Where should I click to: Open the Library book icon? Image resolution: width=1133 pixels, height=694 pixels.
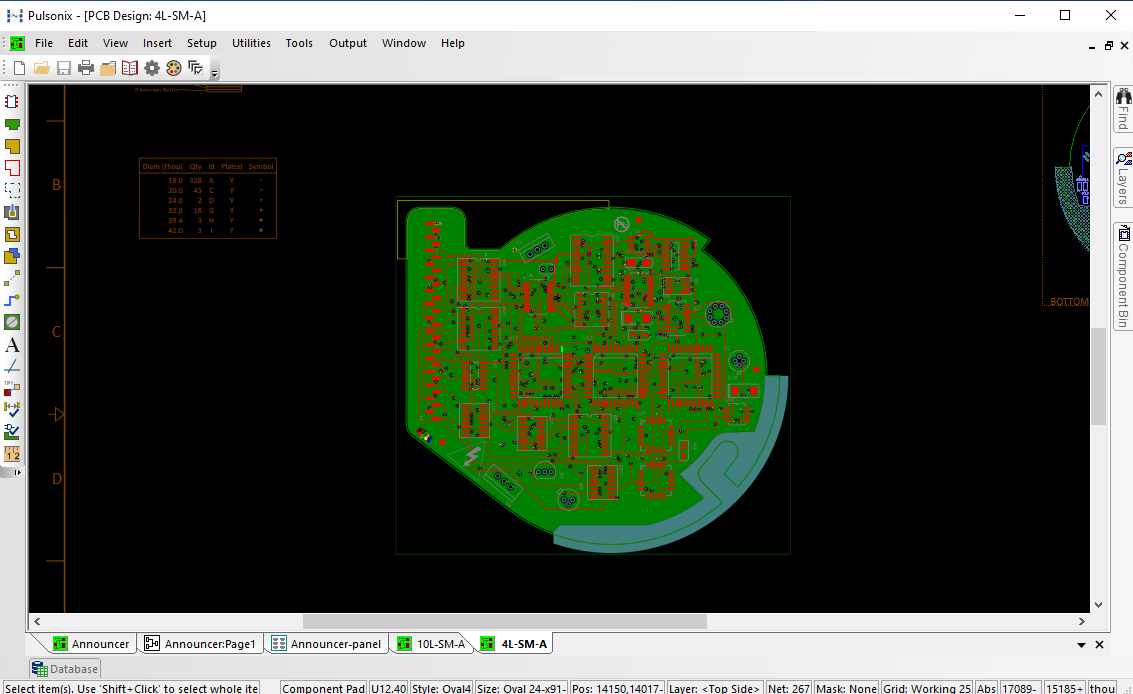[x=129, y=68]
